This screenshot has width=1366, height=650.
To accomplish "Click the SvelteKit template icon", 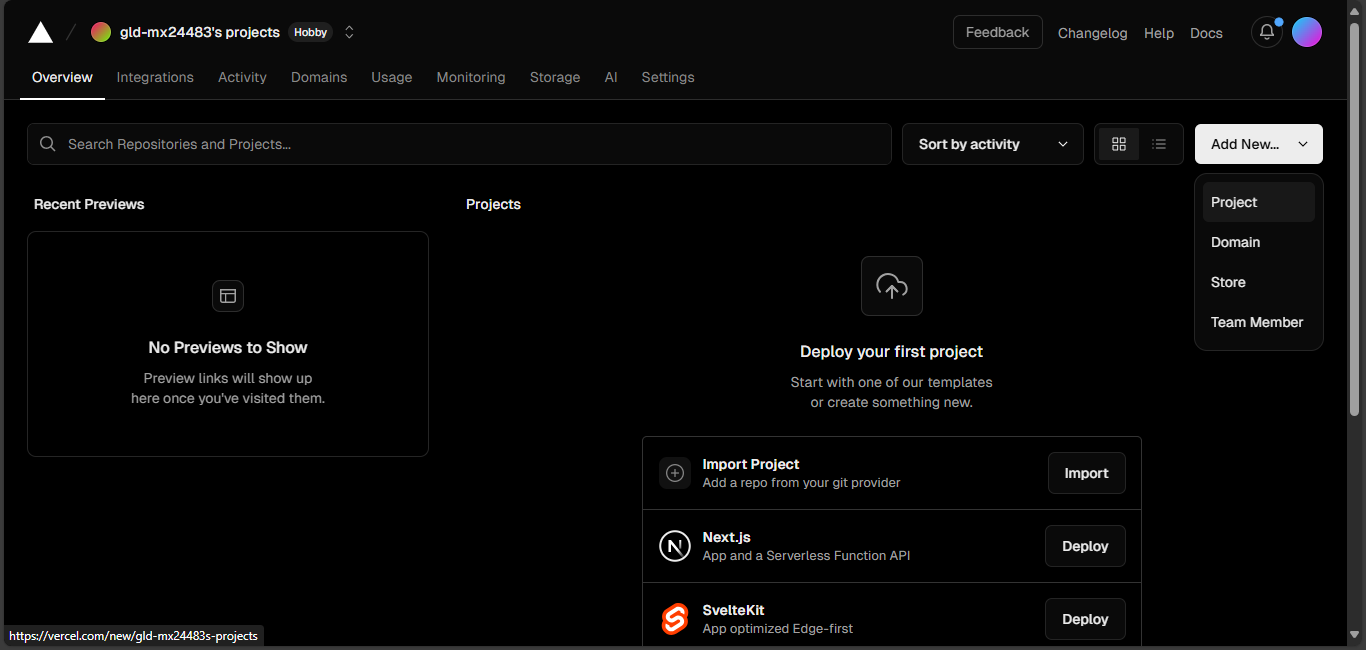I will tap(675, 619).
